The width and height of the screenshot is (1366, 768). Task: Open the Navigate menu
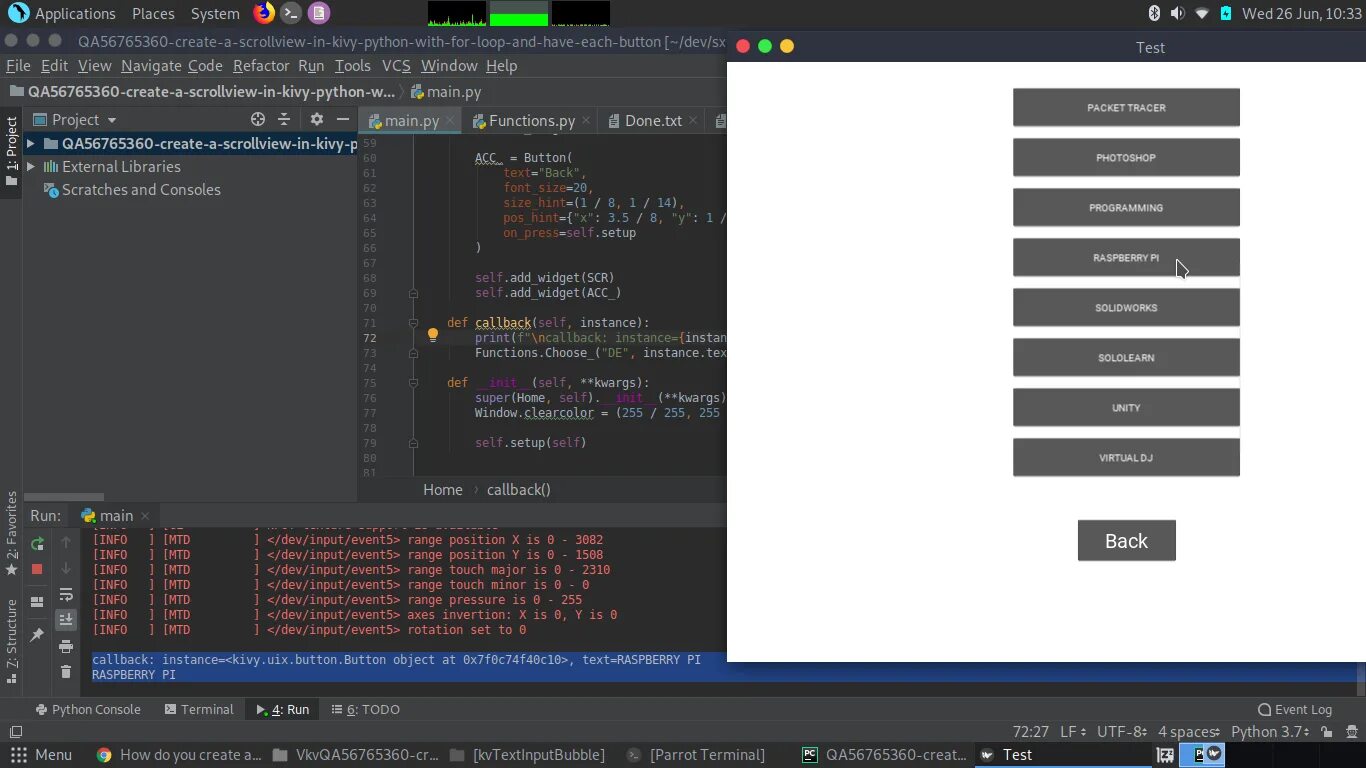click(x=151, y=65)
